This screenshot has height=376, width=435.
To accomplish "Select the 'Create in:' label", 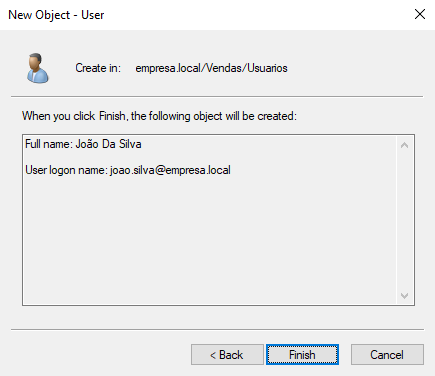I will click(x=98, y=68).
